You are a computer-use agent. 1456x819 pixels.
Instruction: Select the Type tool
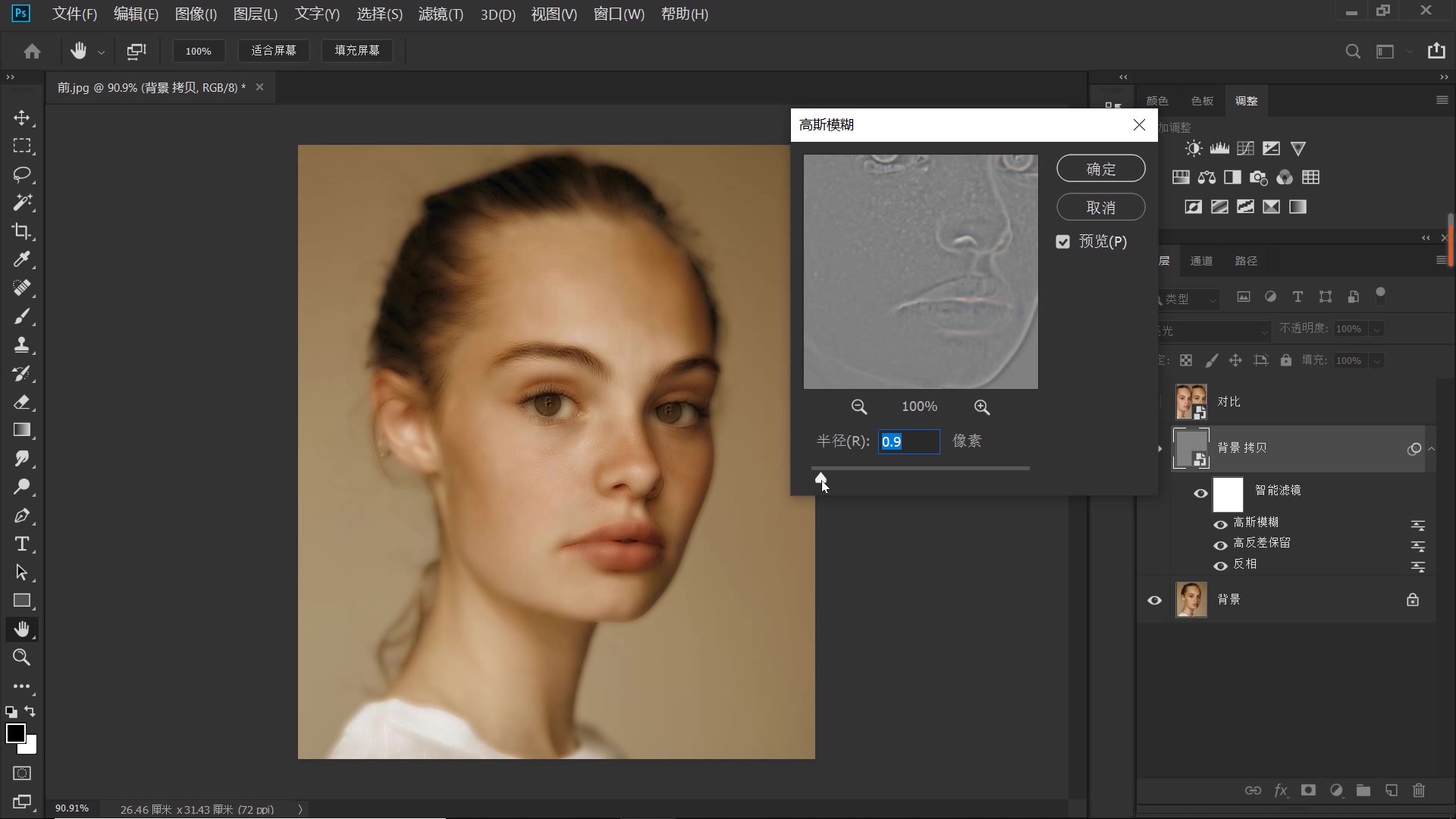[x=21, y=544]
